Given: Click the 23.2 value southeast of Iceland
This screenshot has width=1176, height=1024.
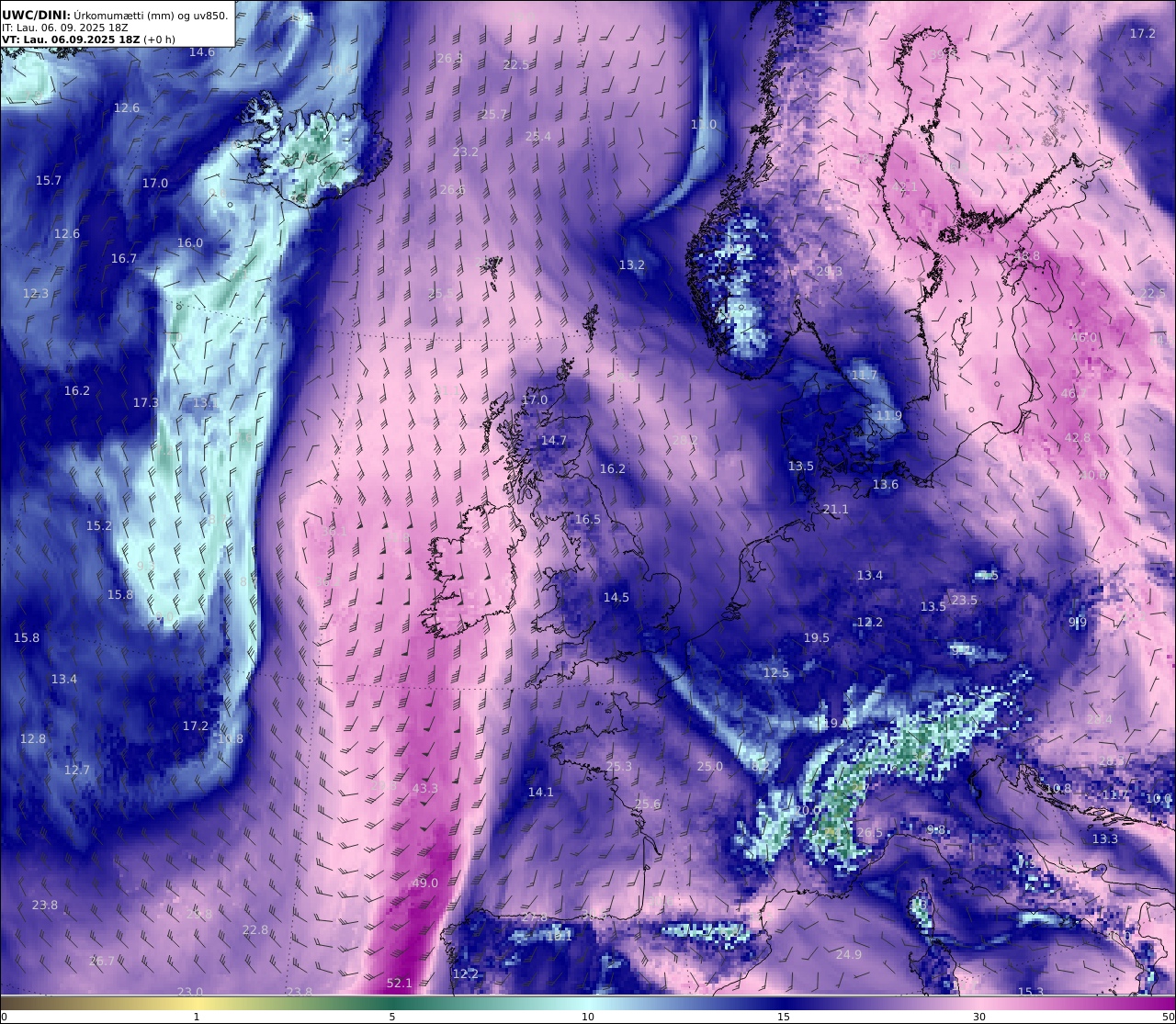Looking at the screenshot, I should point(466,152).
